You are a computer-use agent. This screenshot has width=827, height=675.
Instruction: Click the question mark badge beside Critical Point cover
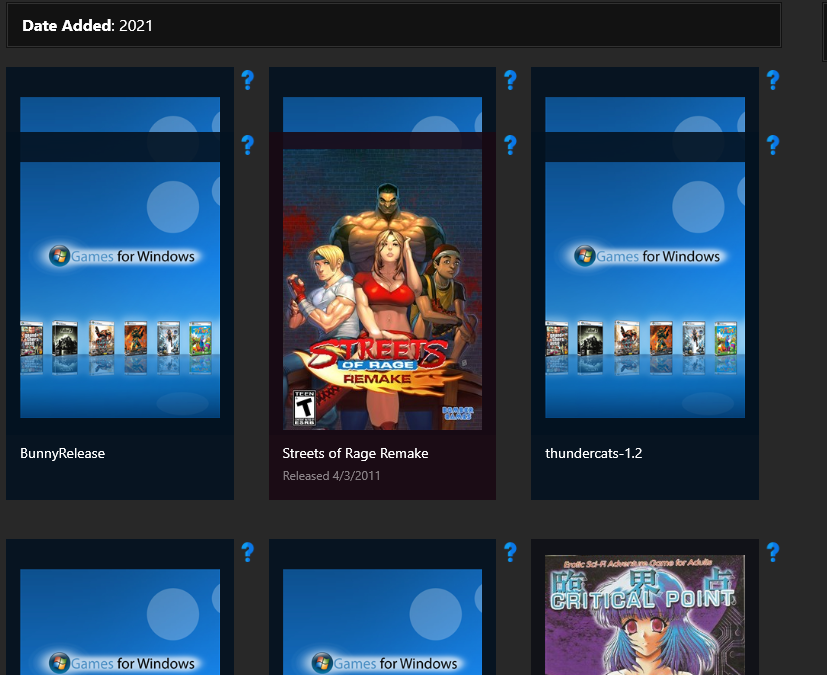coord(773,552)
